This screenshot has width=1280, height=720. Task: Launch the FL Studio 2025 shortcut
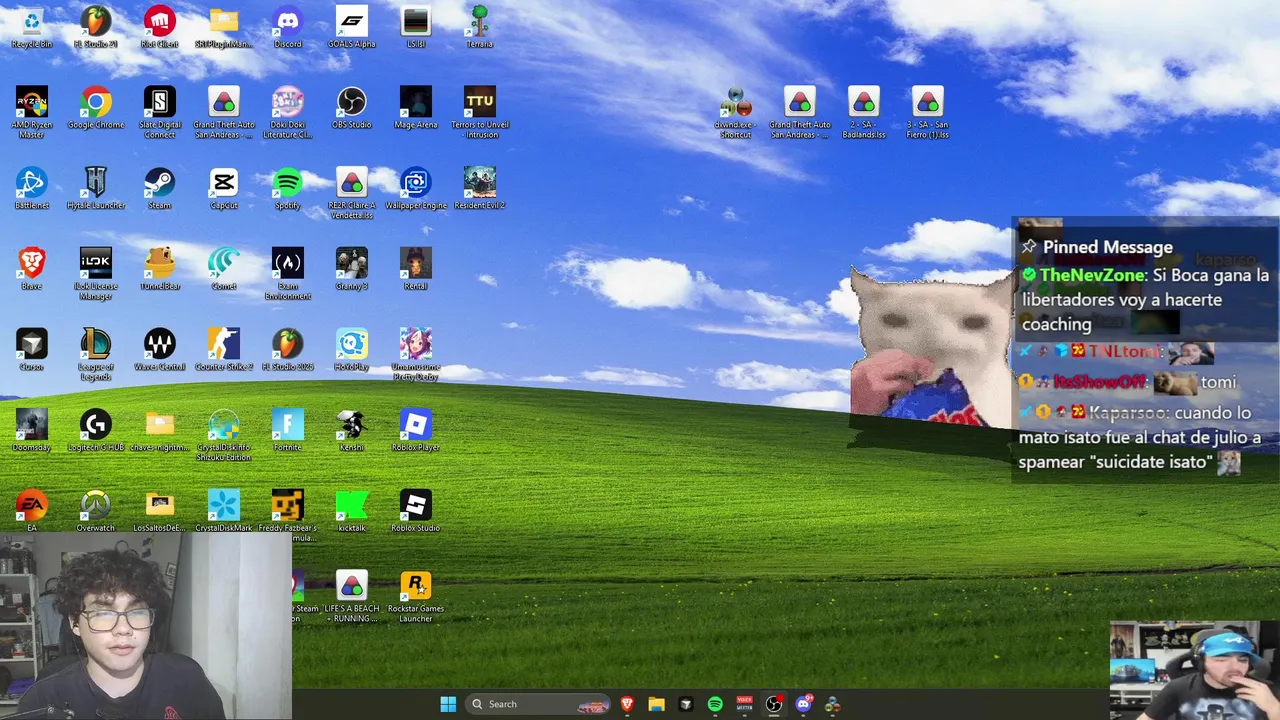(x=288, y=350)
